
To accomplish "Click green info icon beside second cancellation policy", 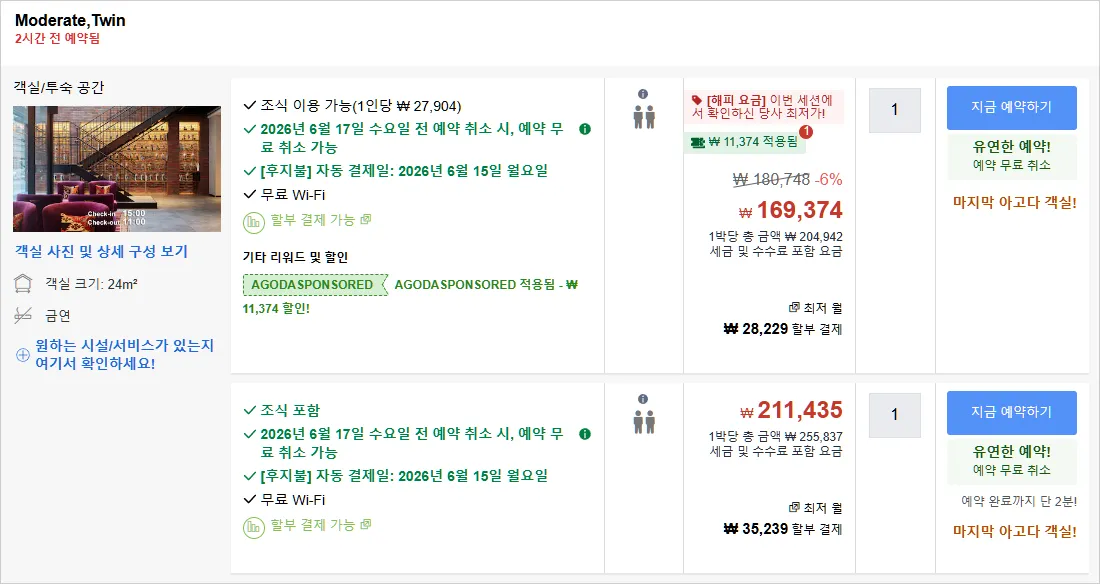I will [585, 434].
